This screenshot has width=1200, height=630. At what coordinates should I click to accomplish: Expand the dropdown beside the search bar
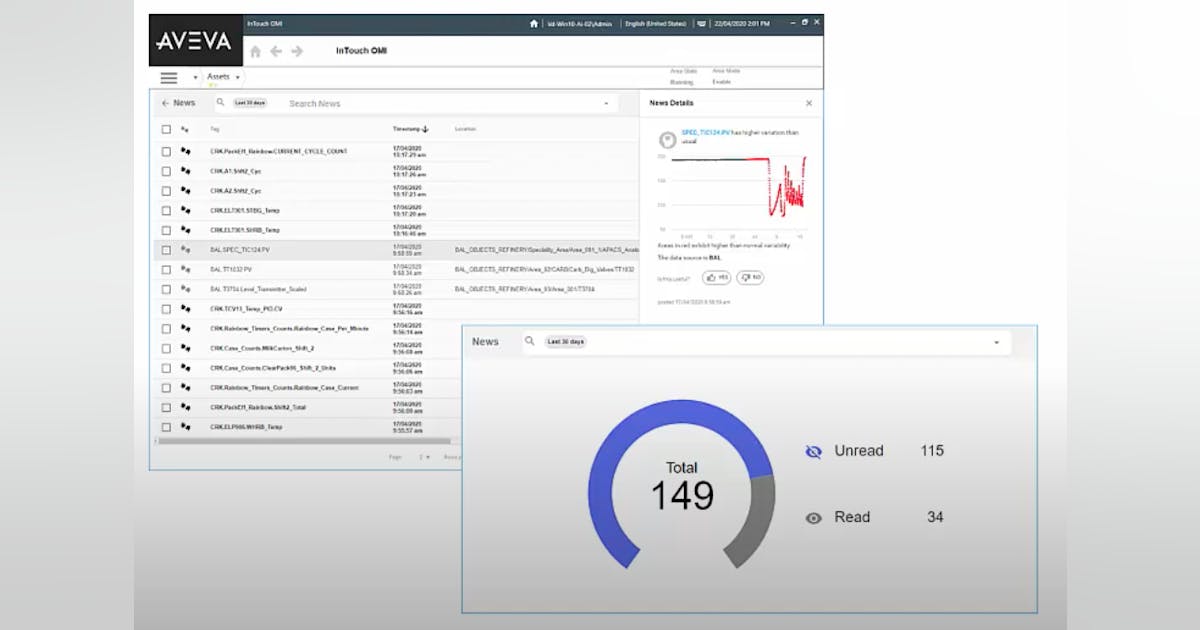606,103
